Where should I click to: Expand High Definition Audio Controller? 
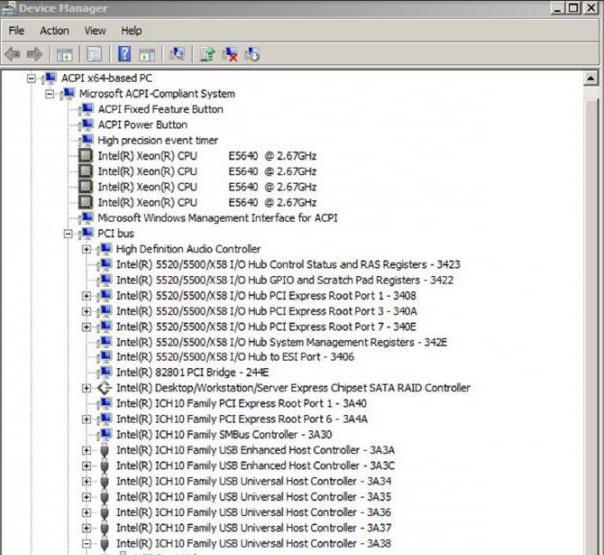86,249
